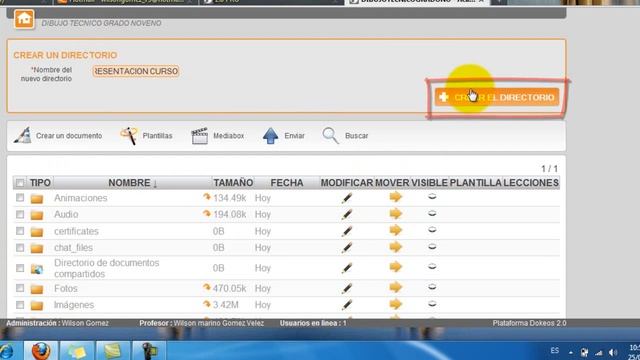Viewport: 640px width, 360px height.
Task: Sort by the TIPO column header
Action: pos(40,183)
